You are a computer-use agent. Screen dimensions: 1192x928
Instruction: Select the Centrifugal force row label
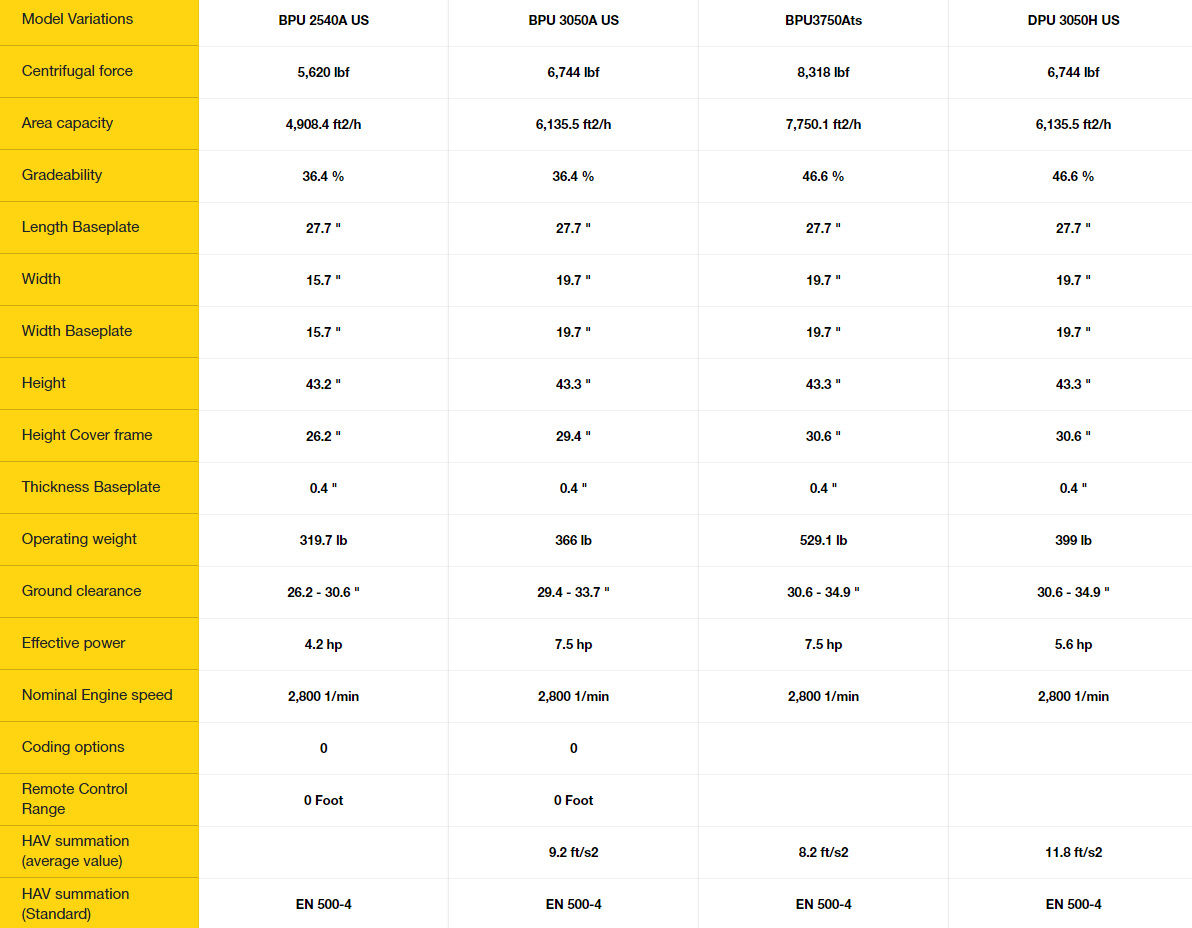coord(77,71)
